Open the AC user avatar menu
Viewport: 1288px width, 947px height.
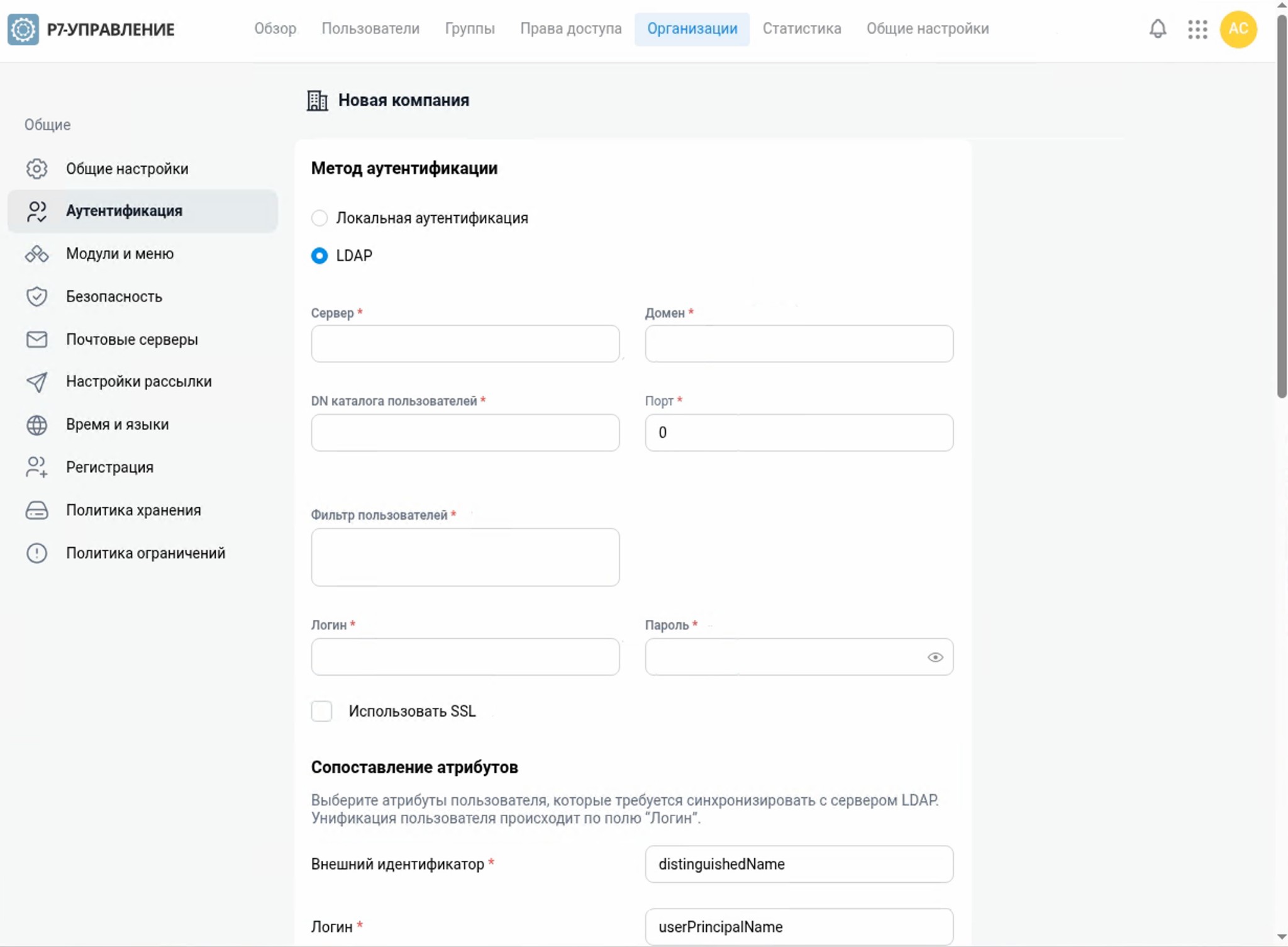click(1238, 29)
